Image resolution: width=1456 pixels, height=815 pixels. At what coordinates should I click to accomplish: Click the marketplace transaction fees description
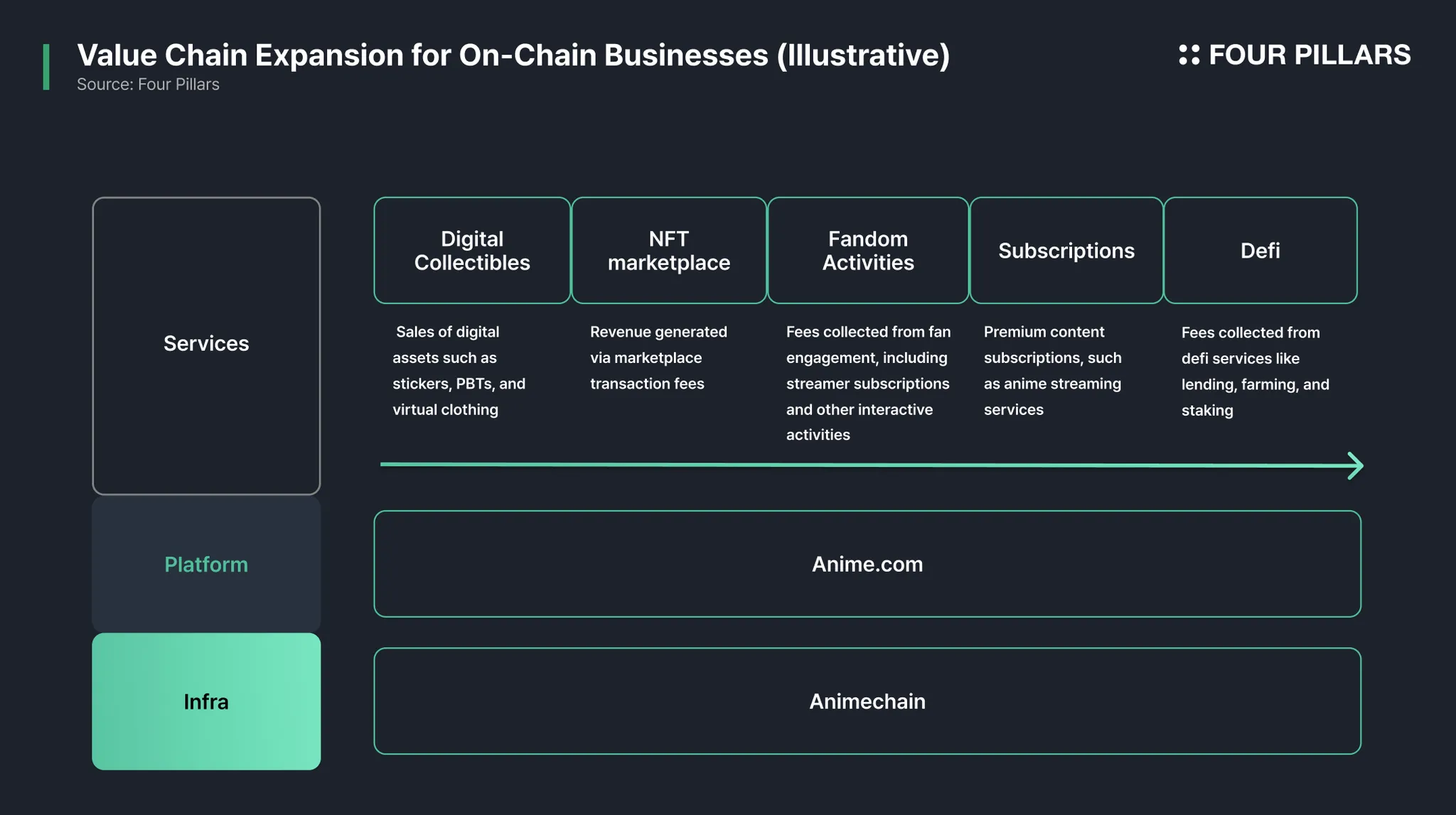tap(658, 357)
